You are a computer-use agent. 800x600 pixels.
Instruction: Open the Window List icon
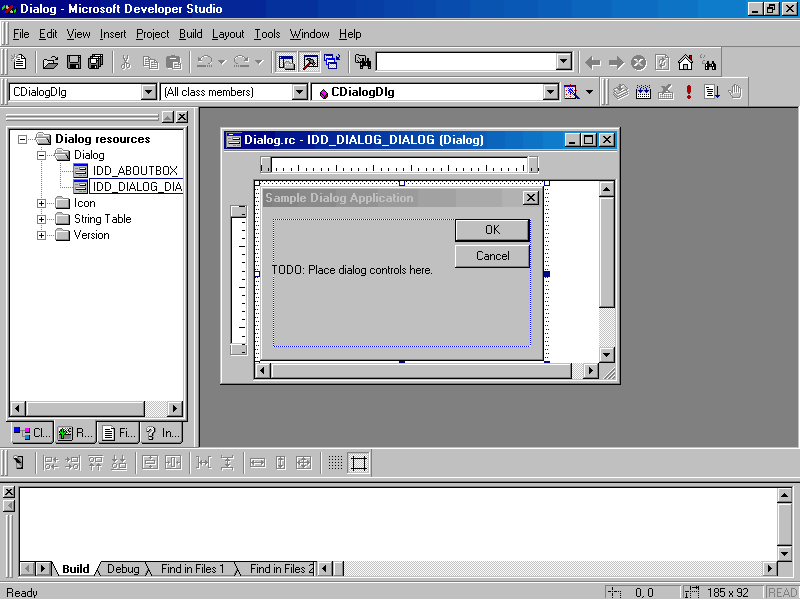[332, 62]
